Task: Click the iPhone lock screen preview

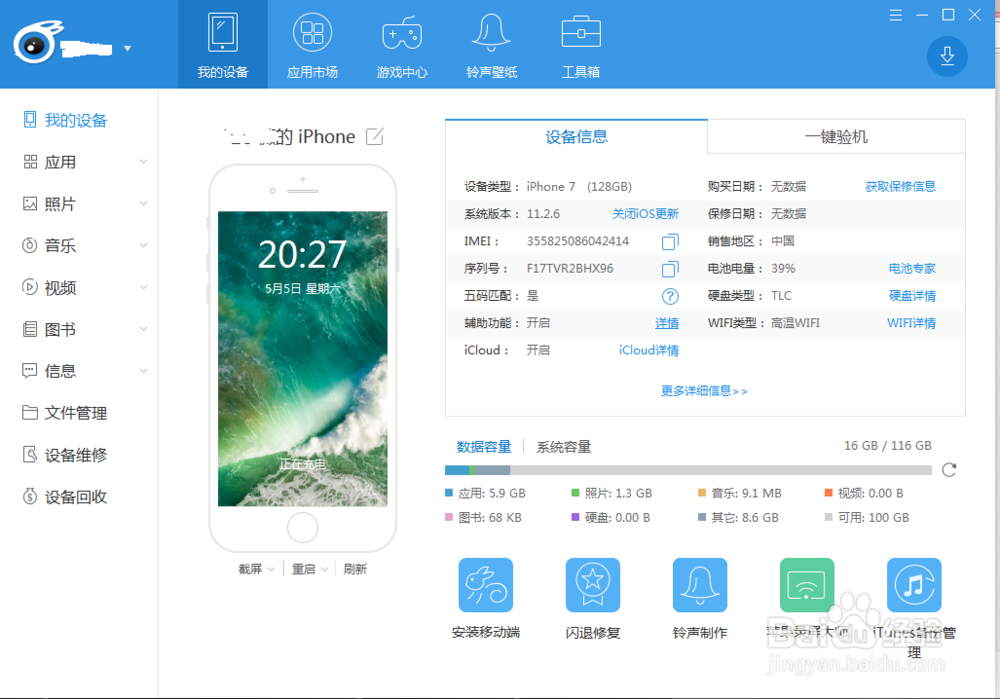Action: 303,358
